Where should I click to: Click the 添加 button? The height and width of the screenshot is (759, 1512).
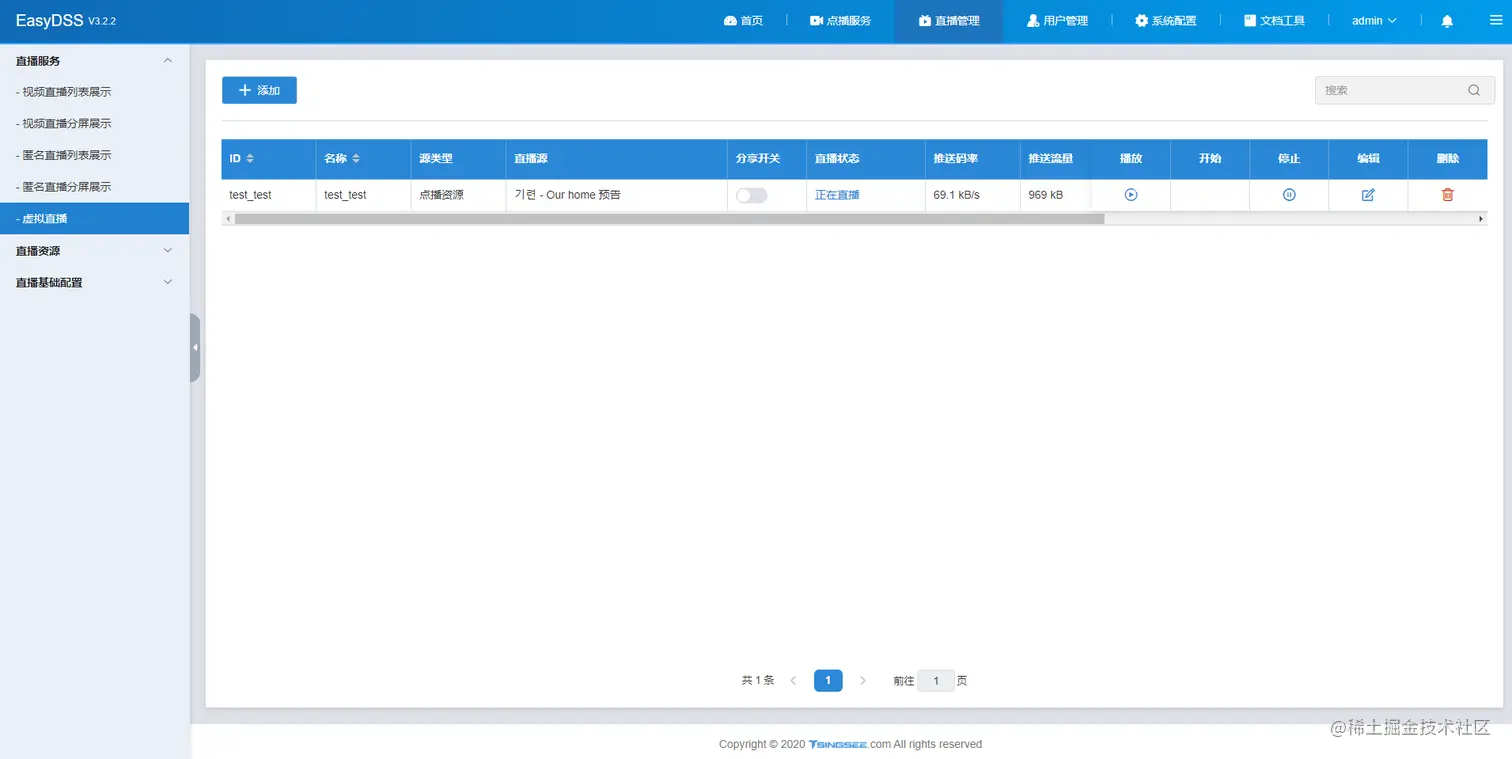pos(259,90)
